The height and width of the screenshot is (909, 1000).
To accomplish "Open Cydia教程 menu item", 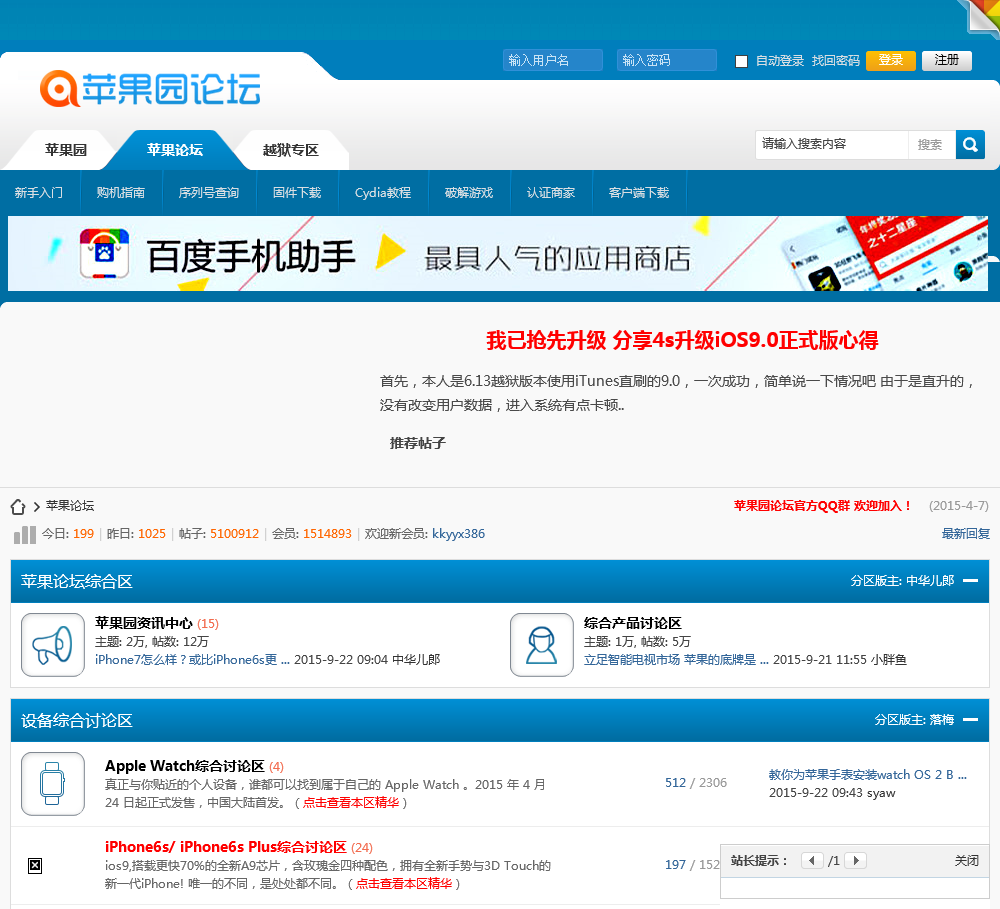I will (383, 193).
